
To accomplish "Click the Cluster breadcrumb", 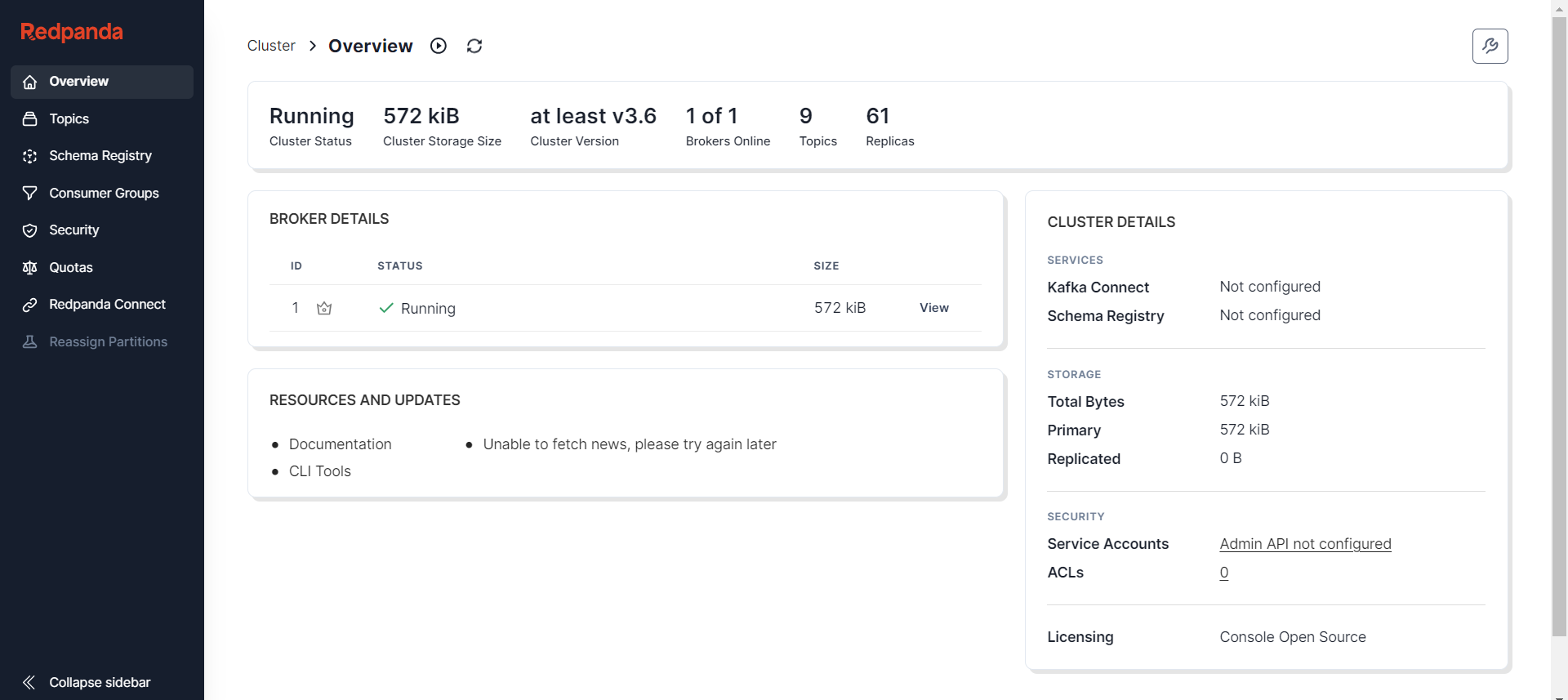I will (271, 46).
